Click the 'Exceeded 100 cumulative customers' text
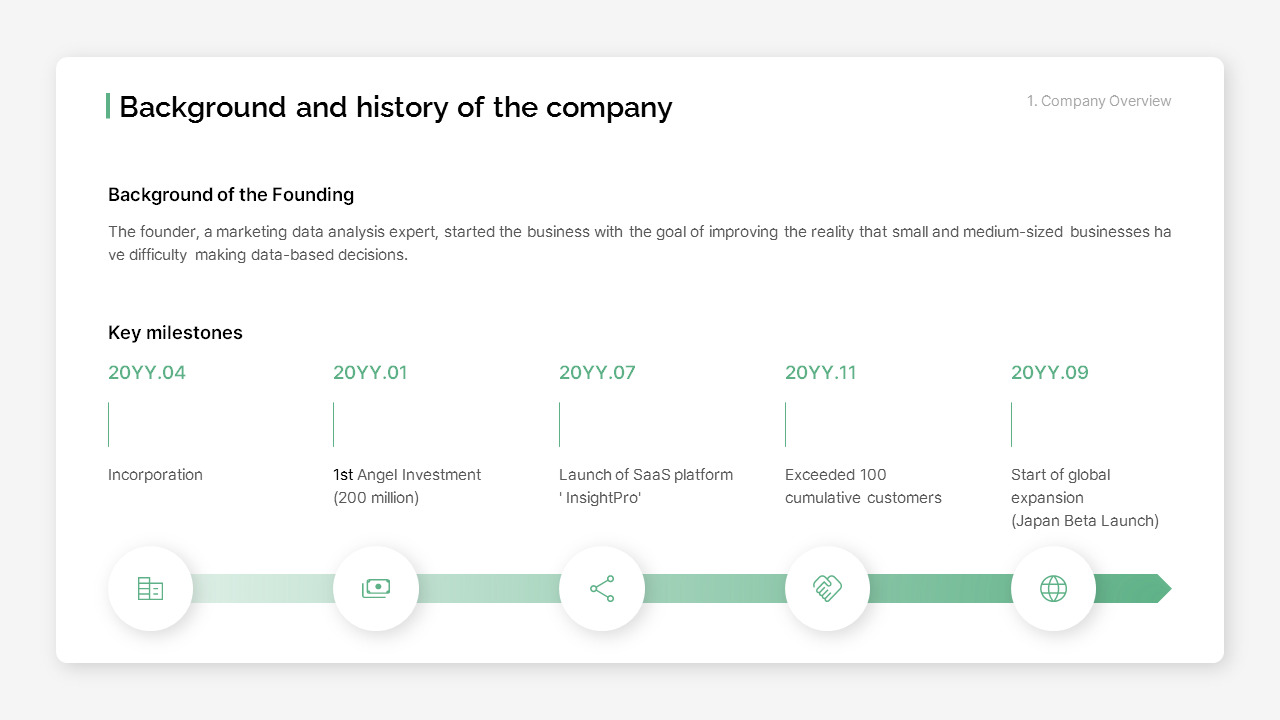 coord(863,486)
